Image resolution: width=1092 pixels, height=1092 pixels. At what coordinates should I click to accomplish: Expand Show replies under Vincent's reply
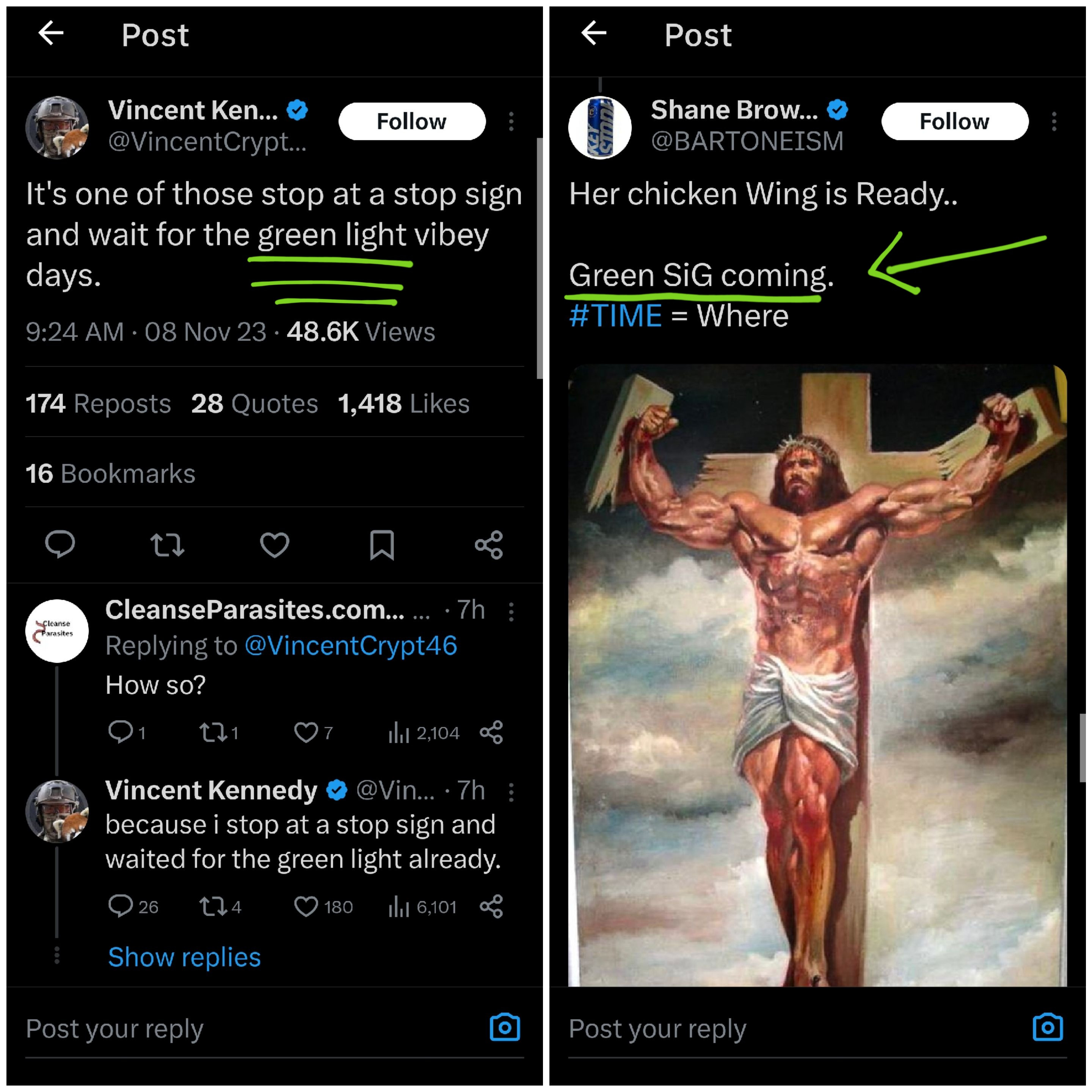(184, 957)
